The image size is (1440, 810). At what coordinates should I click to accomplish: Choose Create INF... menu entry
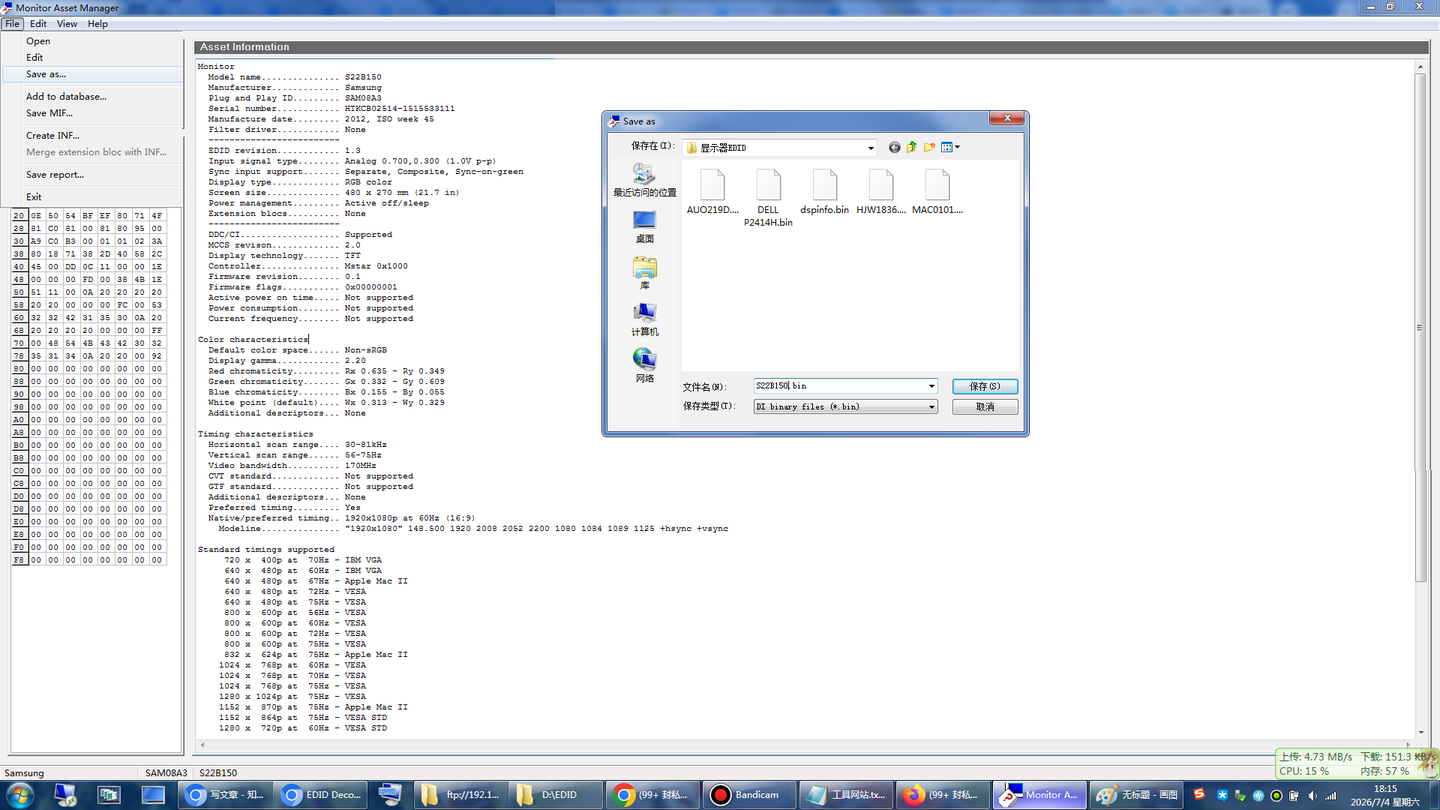point(94,136)
